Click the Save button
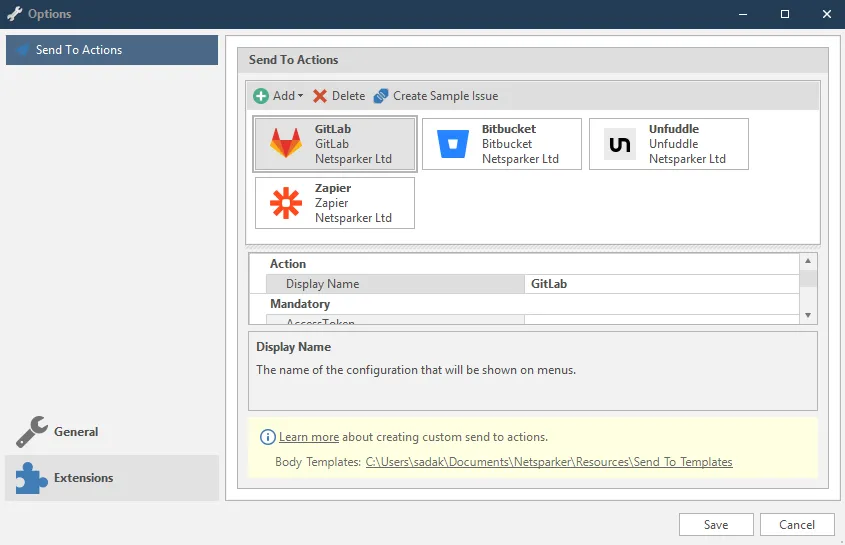The height and width of the screenshot is (545, 845). [x=716, y=525]
